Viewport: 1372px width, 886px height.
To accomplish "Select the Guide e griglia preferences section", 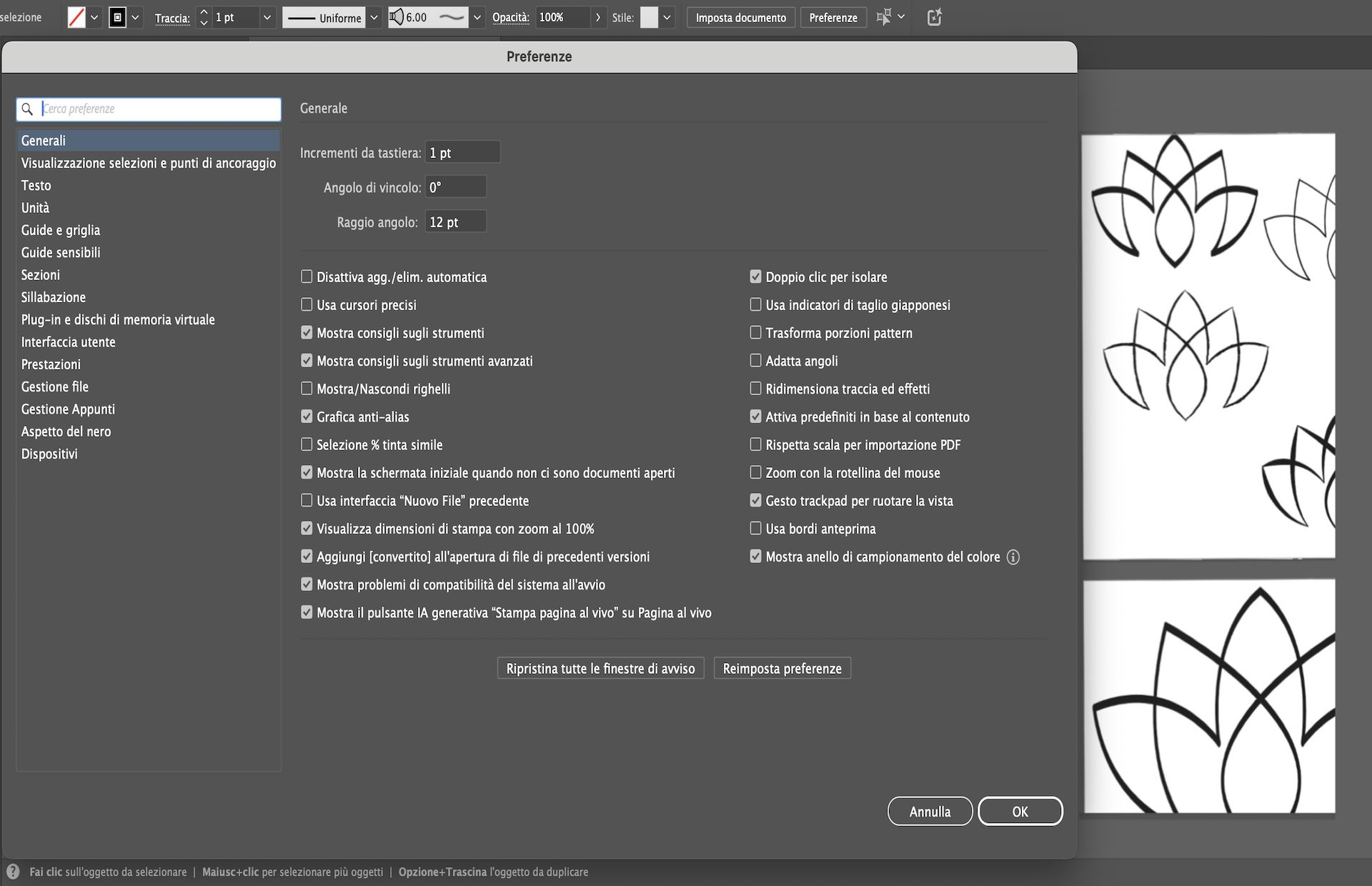I will (61, 230).
